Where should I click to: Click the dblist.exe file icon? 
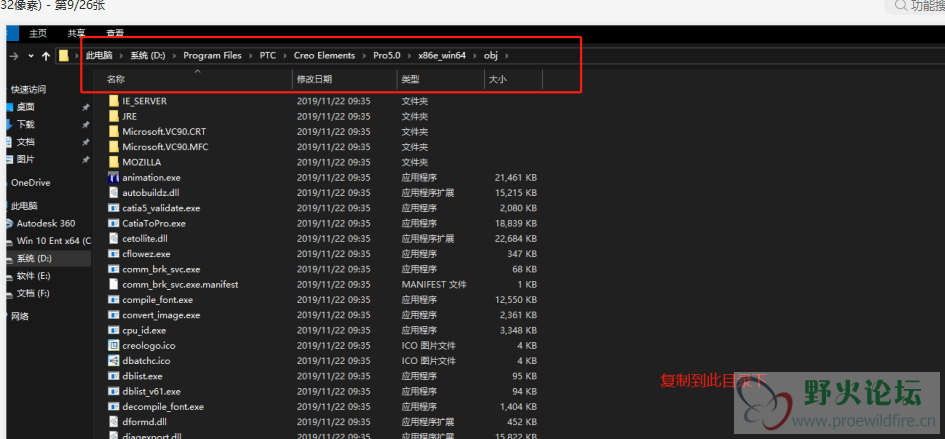(114, 376)
